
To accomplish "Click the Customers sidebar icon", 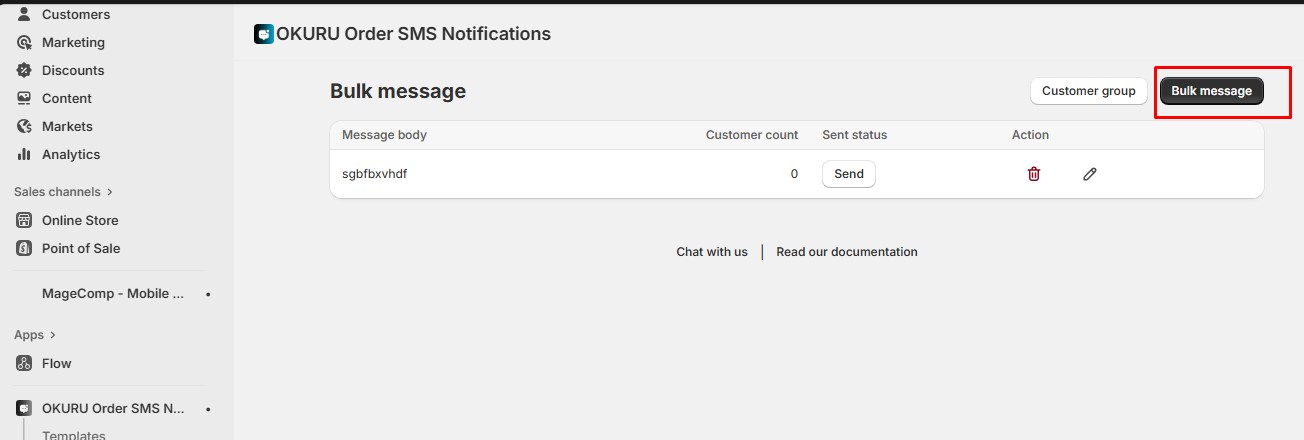I will [25, 15].
